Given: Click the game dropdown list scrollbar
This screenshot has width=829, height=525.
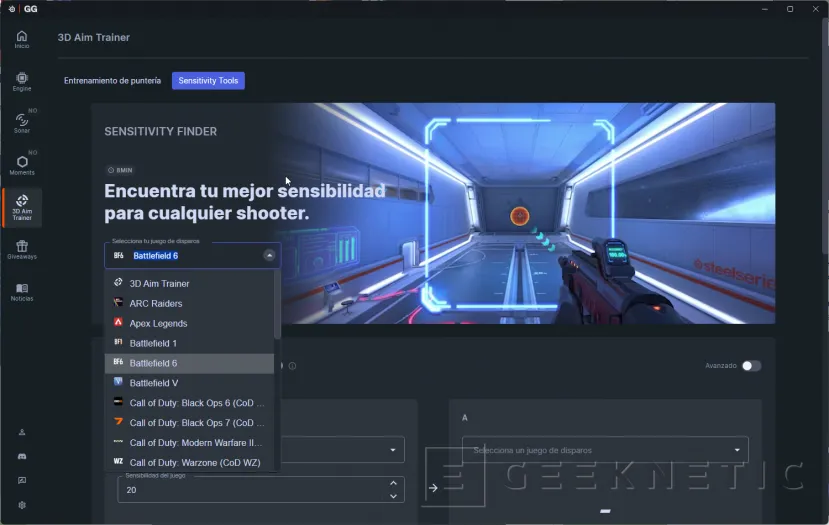Looking at the screenshot, I should point(277,306).
